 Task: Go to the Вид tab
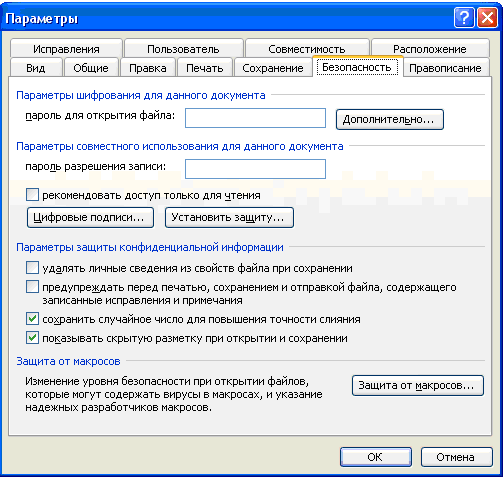pos(36,68)
